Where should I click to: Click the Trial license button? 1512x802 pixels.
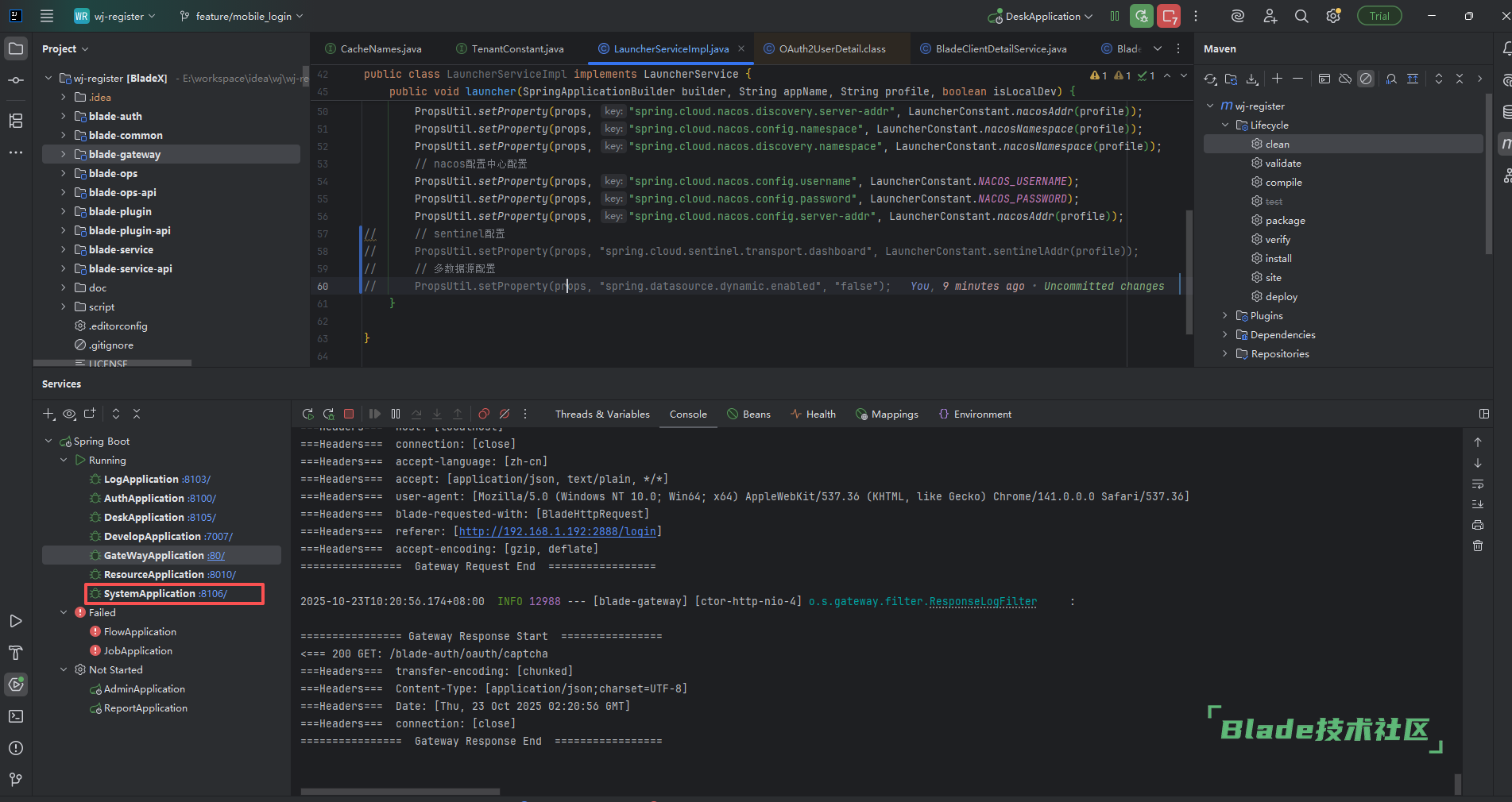1379,16
